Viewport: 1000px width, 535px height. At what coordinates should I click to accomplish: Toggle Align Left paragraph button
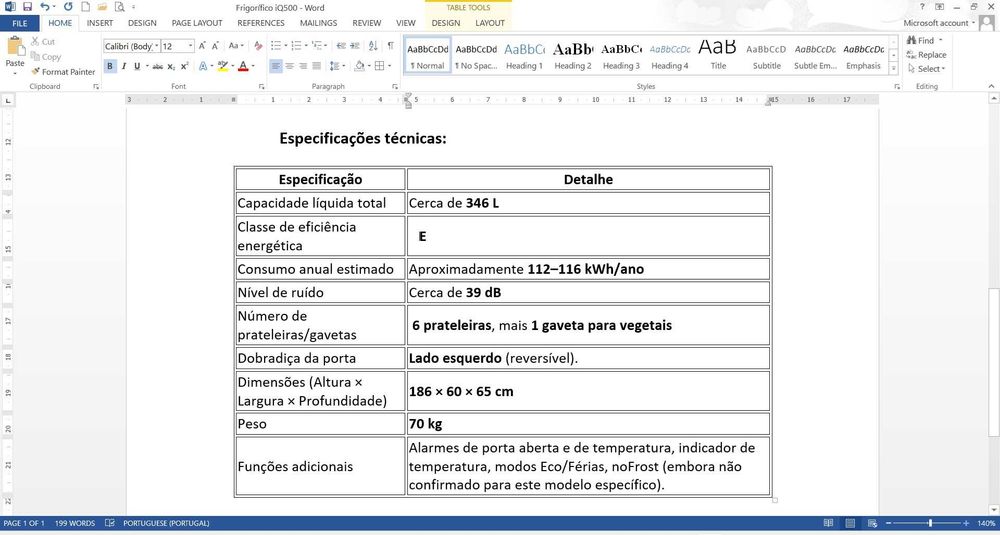(x=276, y=66)
